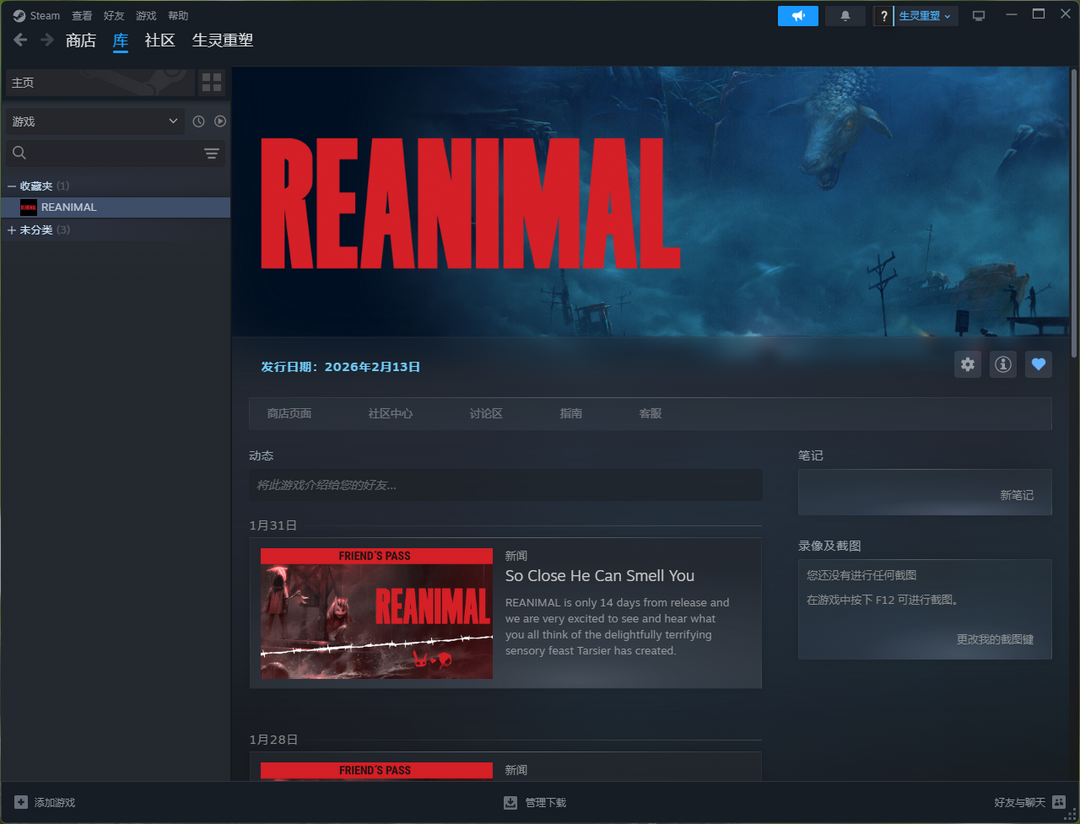Open REANIMAL settings gear icon

[967, 365]
